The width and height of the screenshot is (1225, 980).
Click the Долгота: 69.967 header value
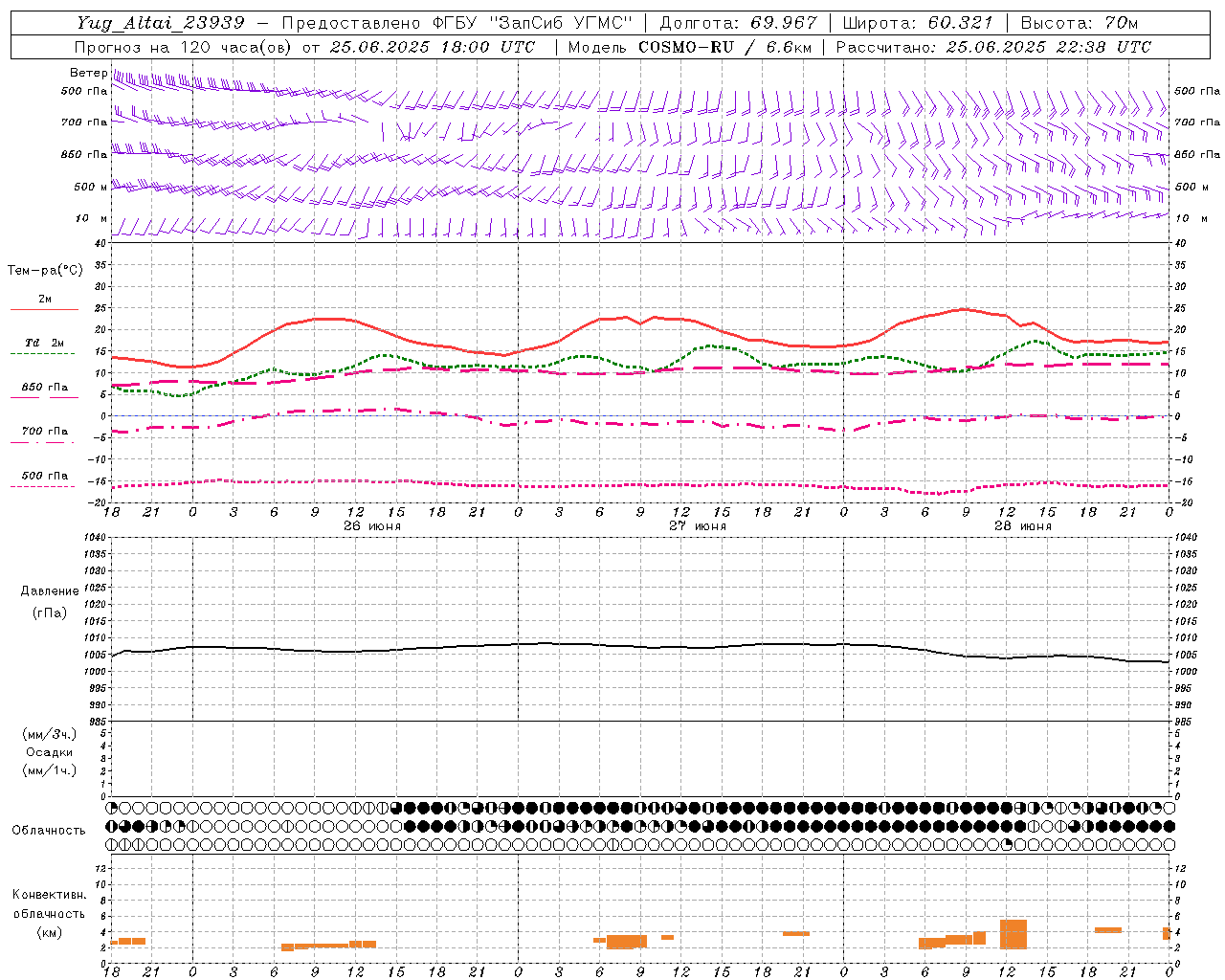click(739, 23)
